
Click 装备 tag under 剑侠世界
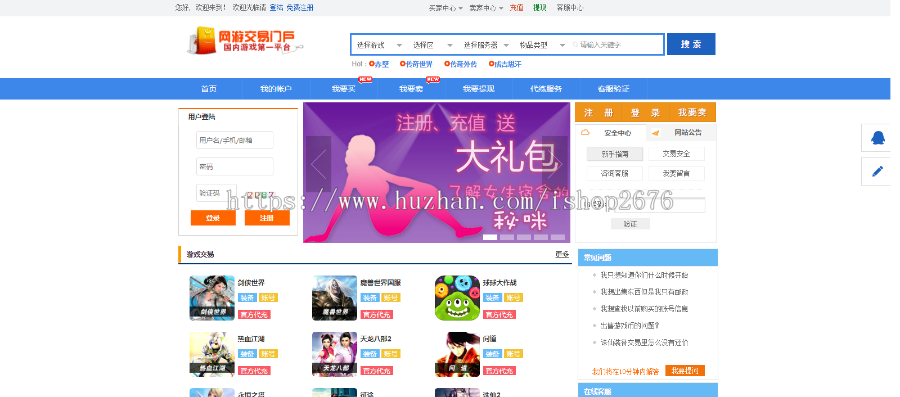247,298
